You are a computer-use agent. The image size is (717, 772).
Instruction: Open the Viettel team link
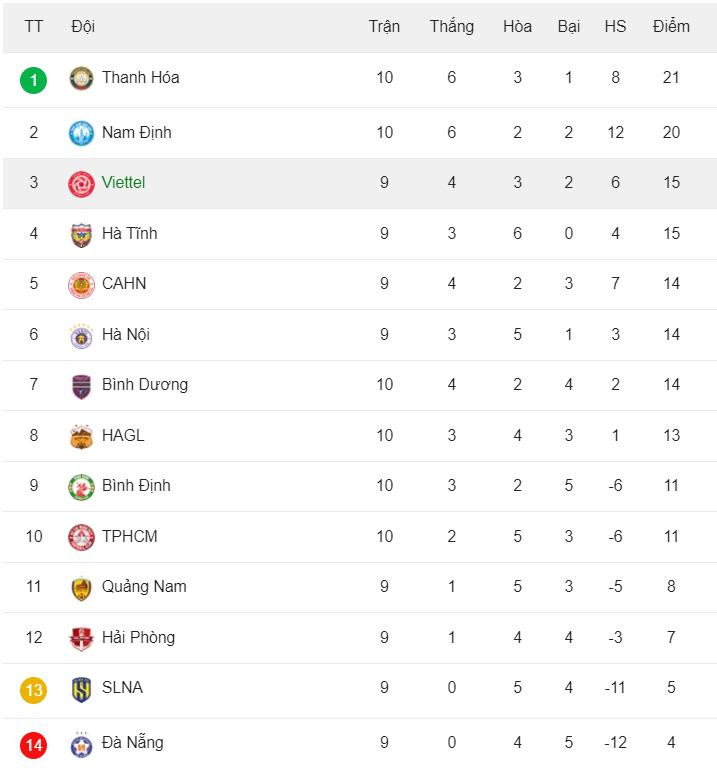(x=123, y=183)
